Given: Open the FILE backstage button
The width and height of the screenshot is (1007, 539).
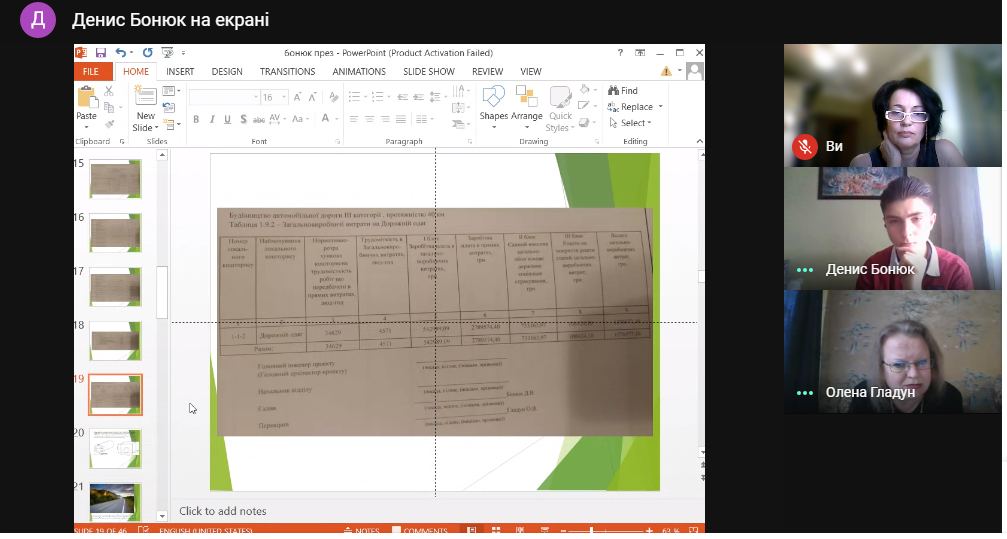Looking at the screenshot, I should 91,71.
